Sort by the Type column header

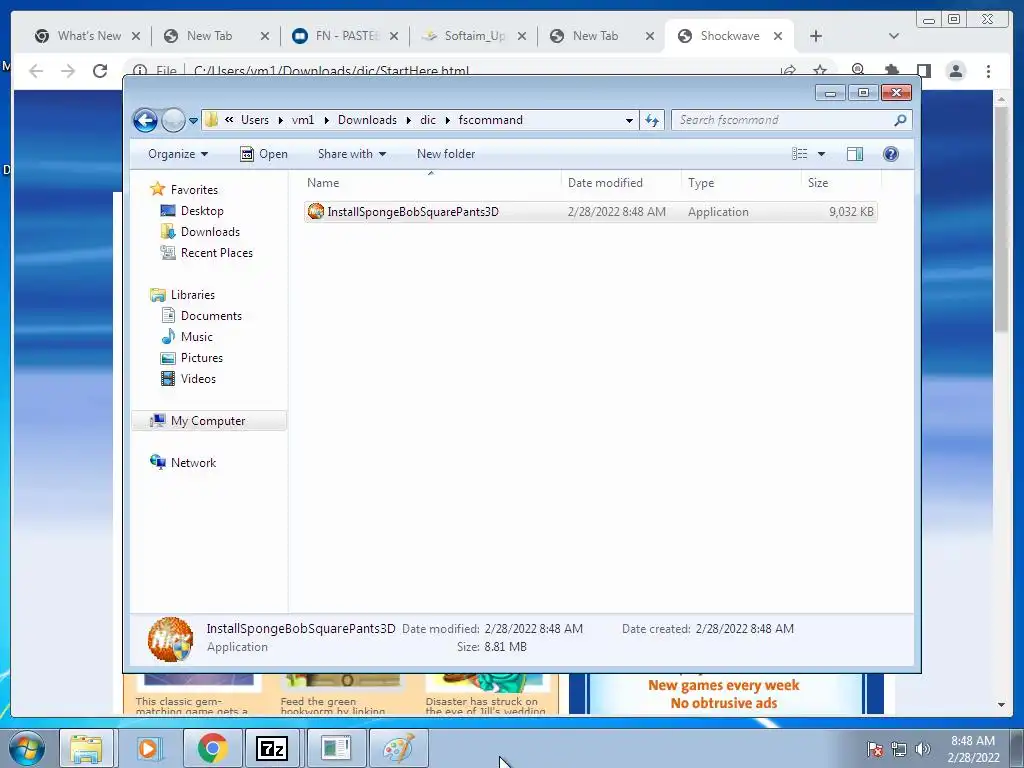(741, 183)
